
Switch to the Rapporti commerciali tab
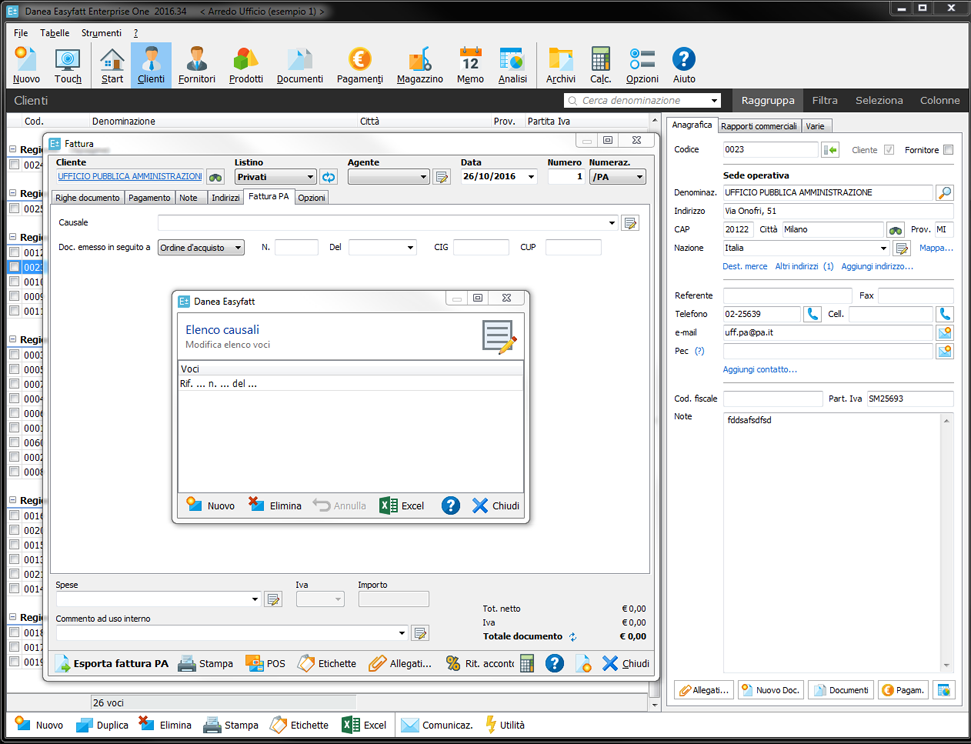(759, 126)
